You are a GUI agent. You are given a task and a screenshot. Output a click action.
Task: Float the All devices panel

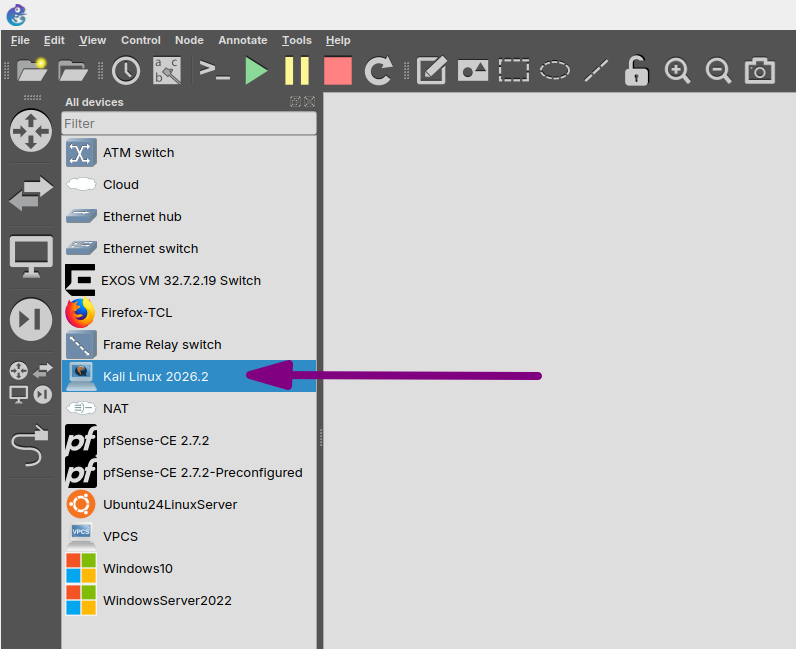[295, 102]
